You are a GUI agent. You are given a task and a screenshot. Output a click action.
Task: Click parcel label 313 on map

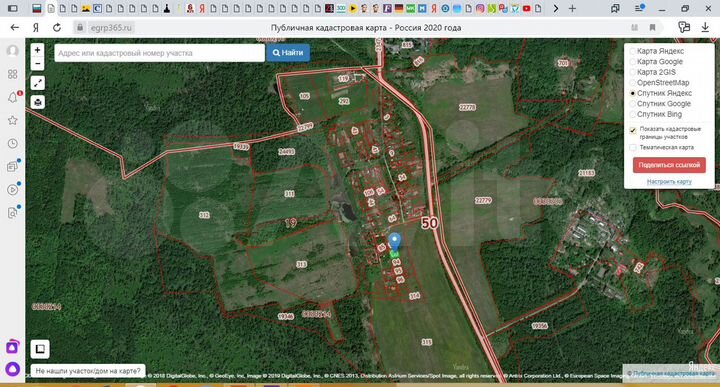pyautogui.click(x=301, y=264)
